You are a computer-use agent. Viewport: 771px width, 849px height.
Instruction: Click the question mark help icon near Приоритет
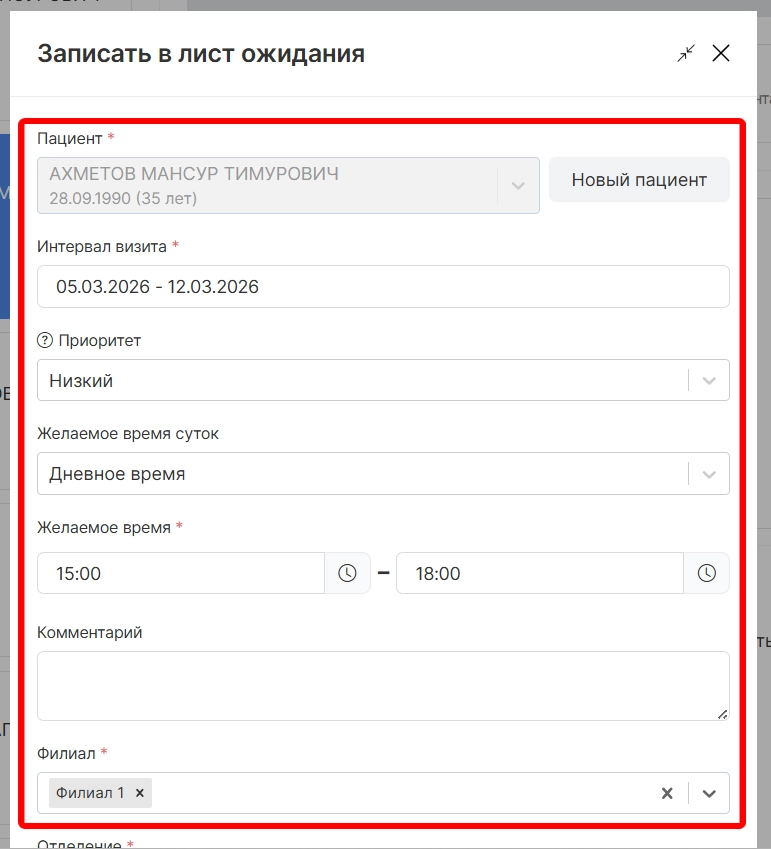(44, 340)
